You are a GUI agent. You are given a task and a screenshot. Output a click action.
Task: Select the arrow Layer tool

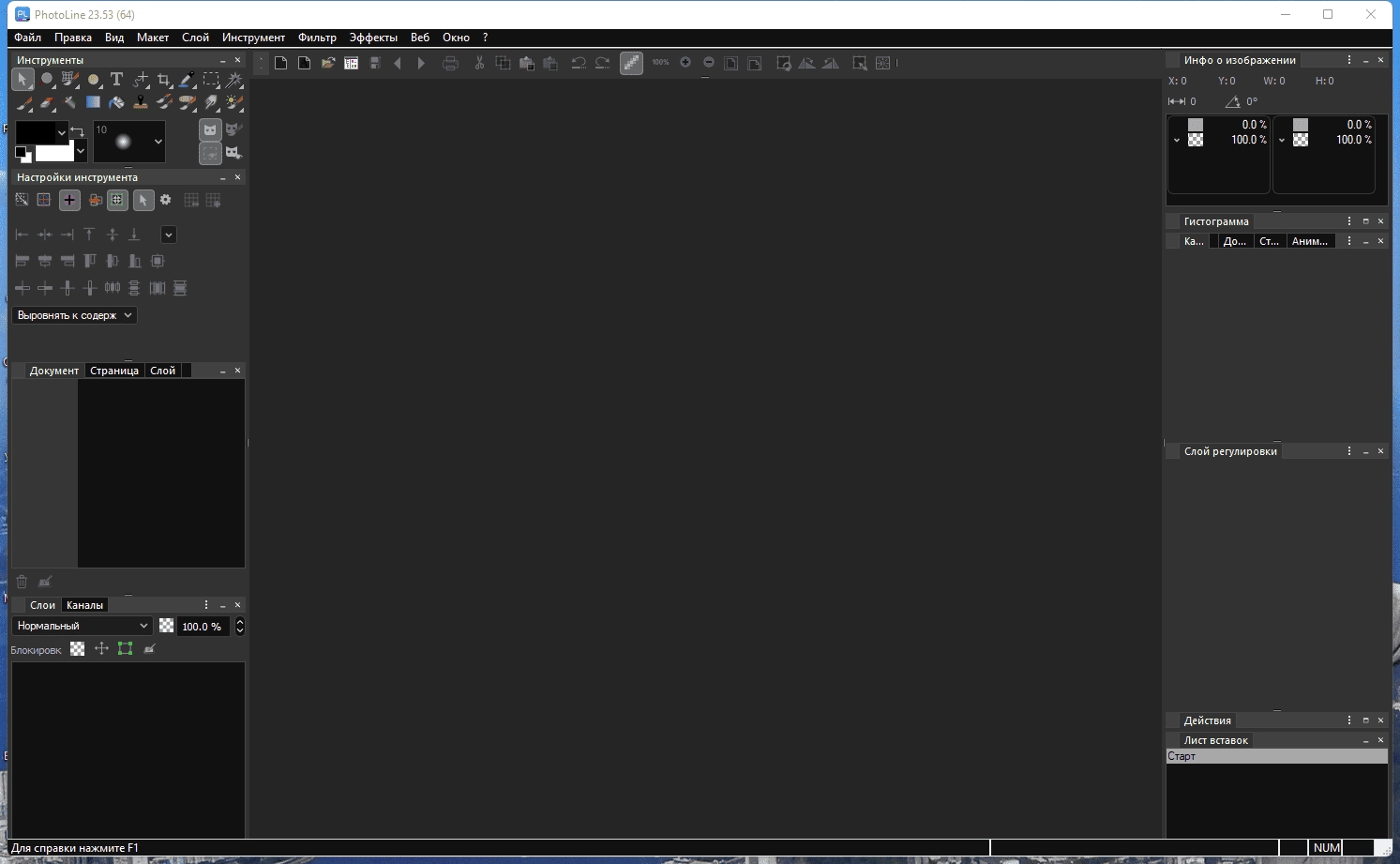tap(23, 80)
